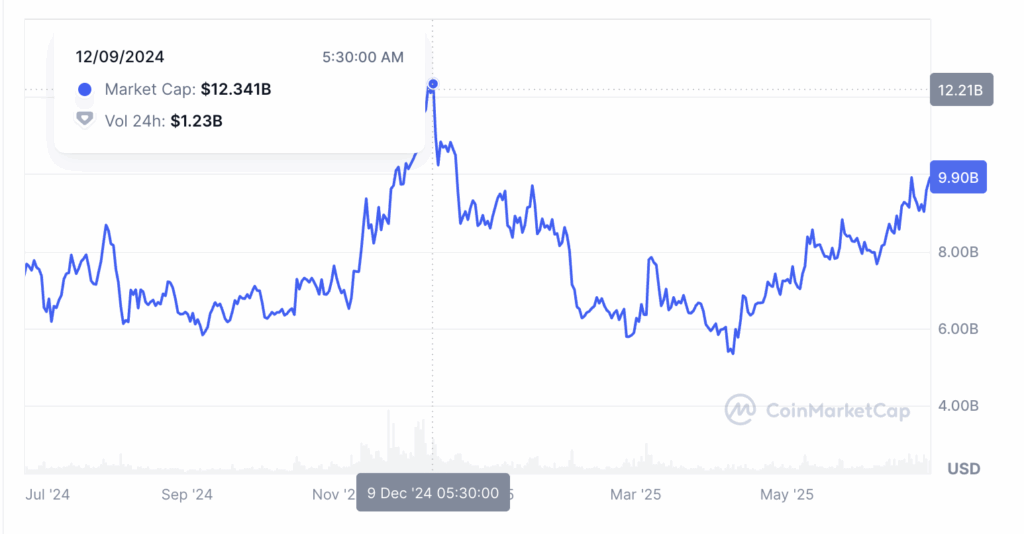This screenshot has height=534, width=1024.
Task: Click the 6.00B y-axis label
Action: [x=958, y=329]
